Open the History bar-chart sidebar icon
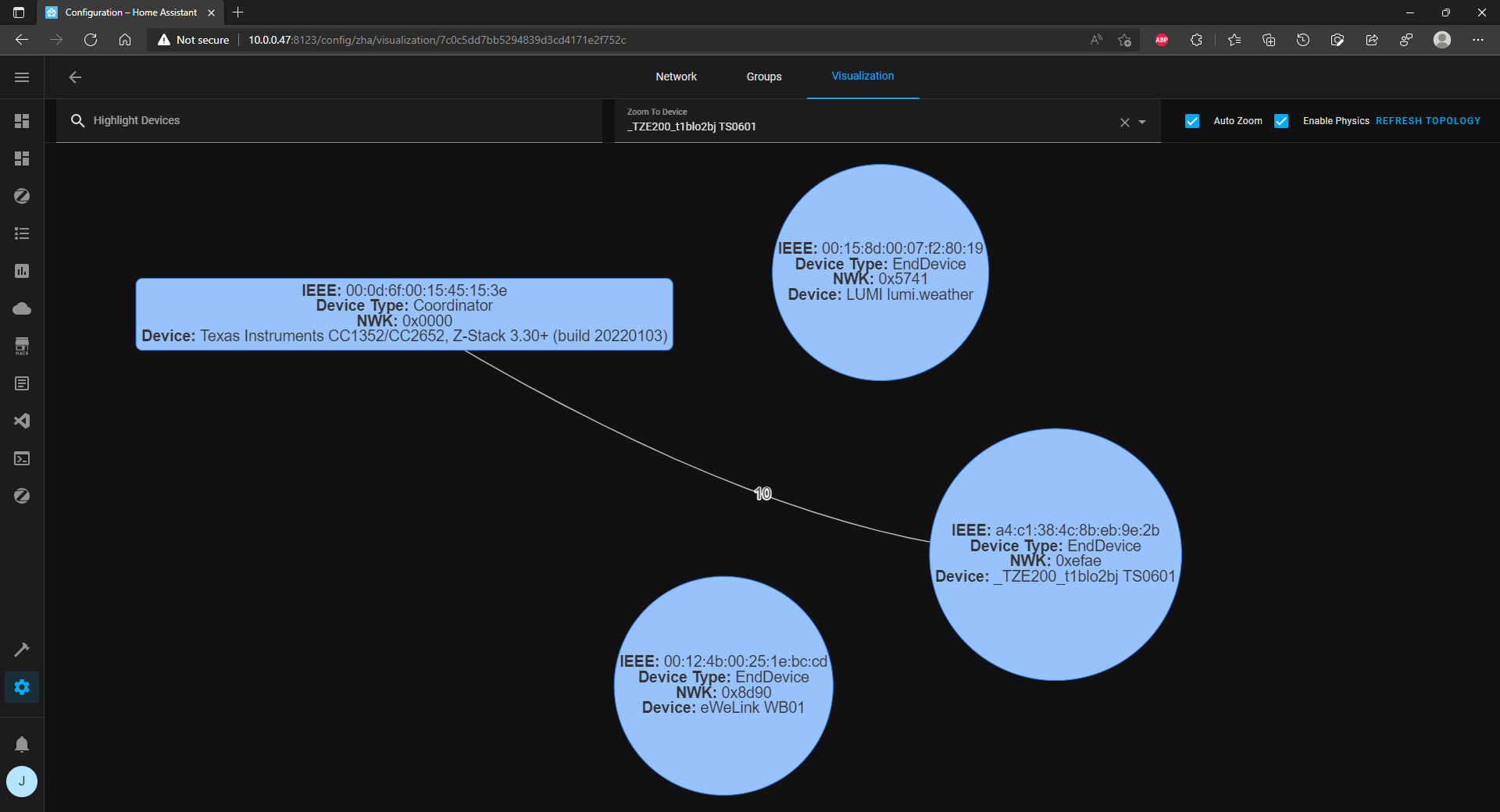1500x812 pixels. click(21, 271)
